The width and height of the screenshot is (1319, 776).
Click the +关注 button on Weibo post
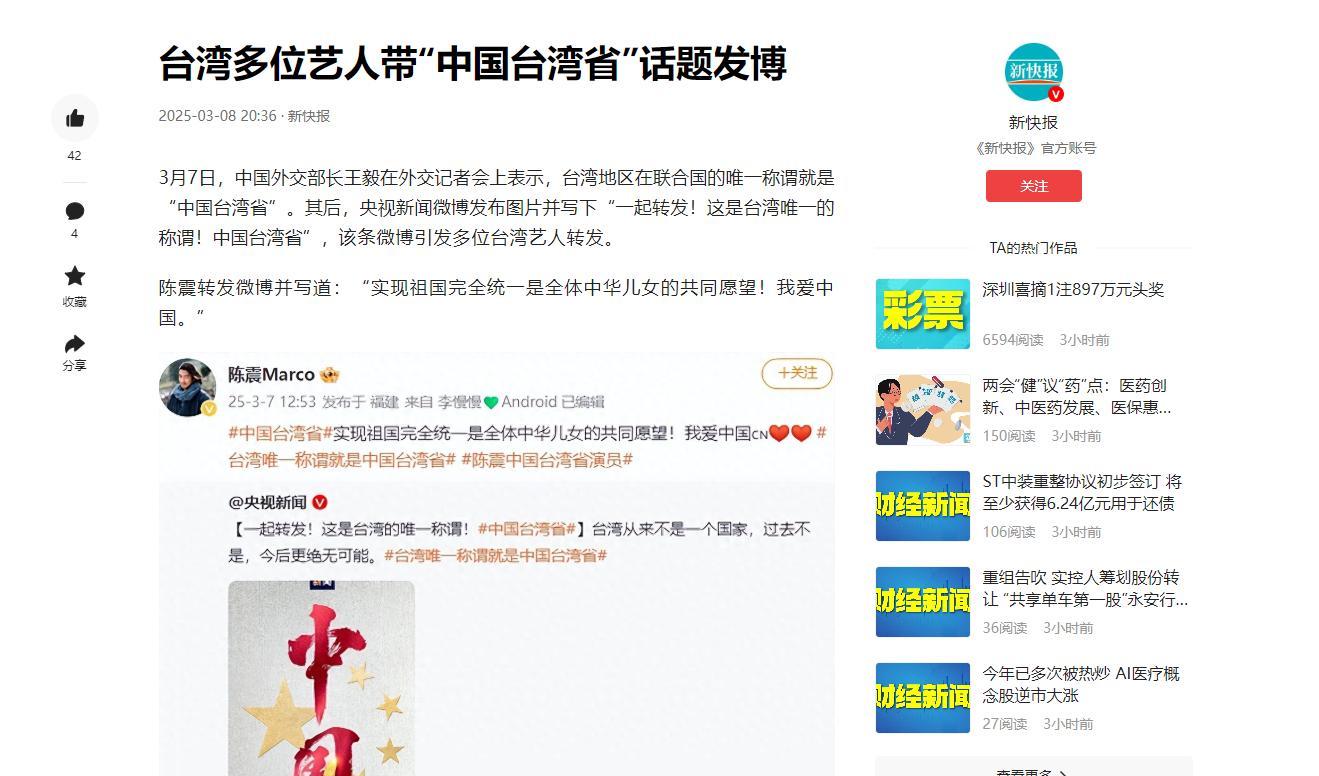tap(797, 374)
